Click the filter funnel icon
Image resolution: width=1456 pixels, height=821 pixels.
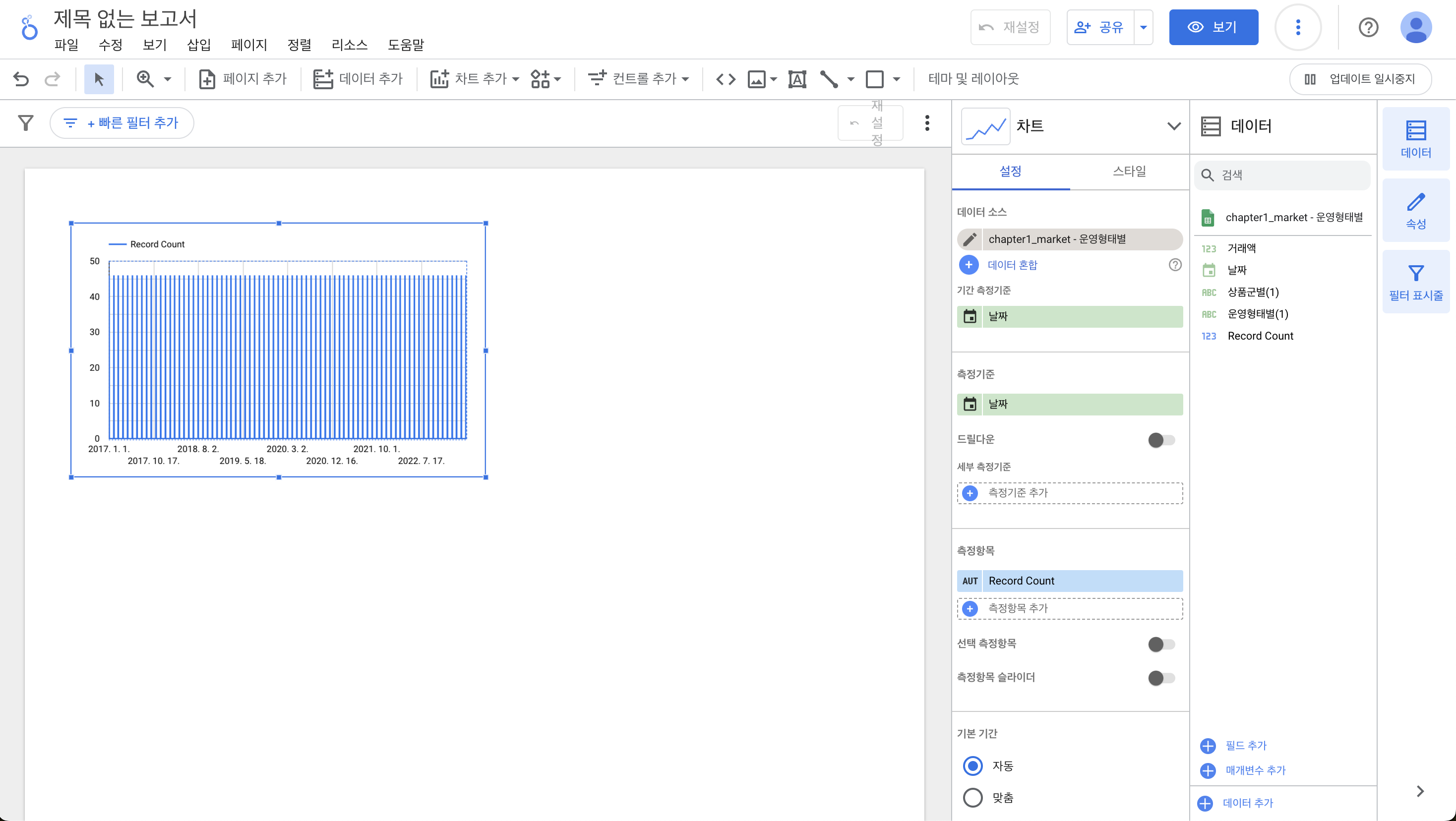pyautogui.click(x=25, y=122)
